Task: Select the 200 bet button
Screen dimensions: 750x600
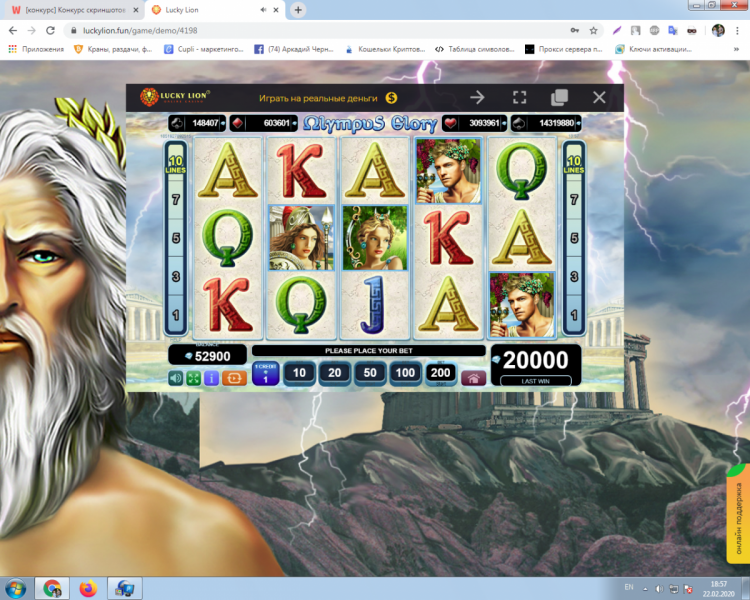Action: pyautogui.click(x=439, y=374)
